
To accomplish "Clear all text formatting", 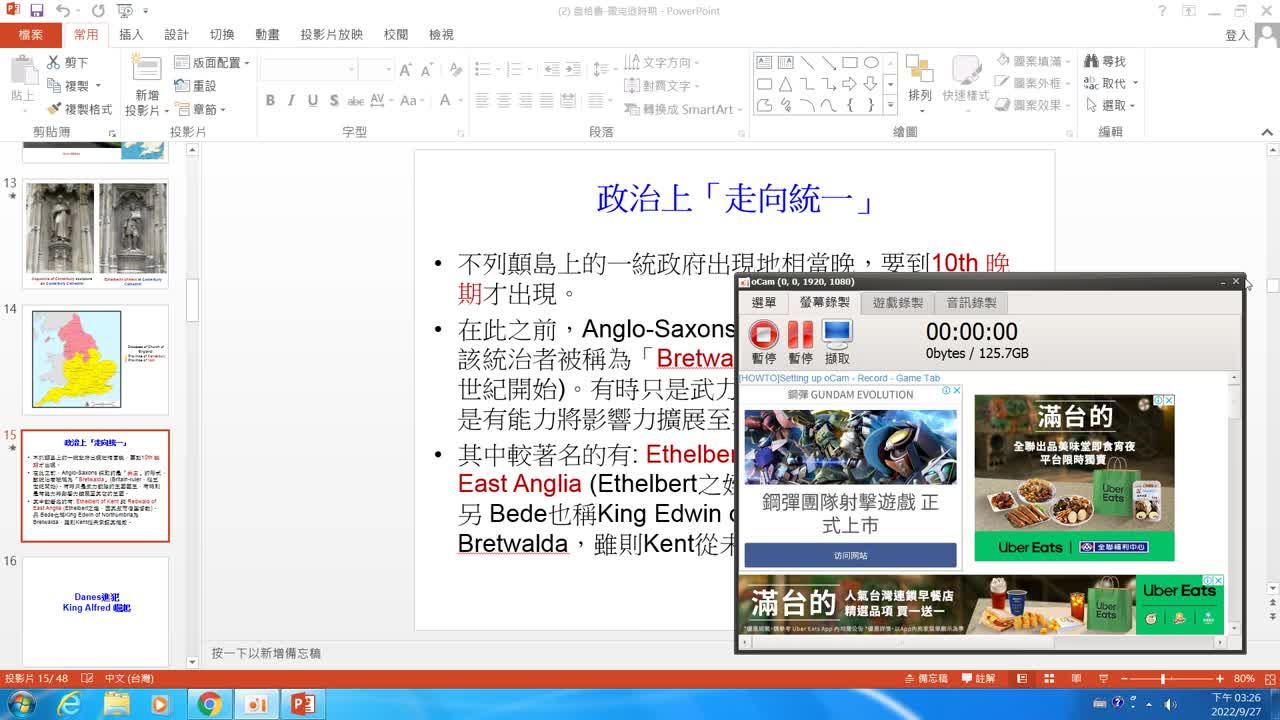I will coord(455,70).
